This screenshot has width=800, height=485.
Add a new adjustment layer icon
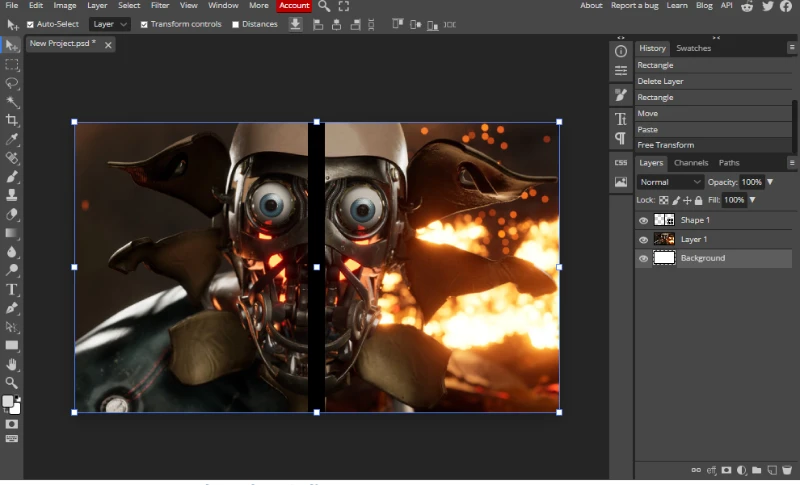coord(742,470)
